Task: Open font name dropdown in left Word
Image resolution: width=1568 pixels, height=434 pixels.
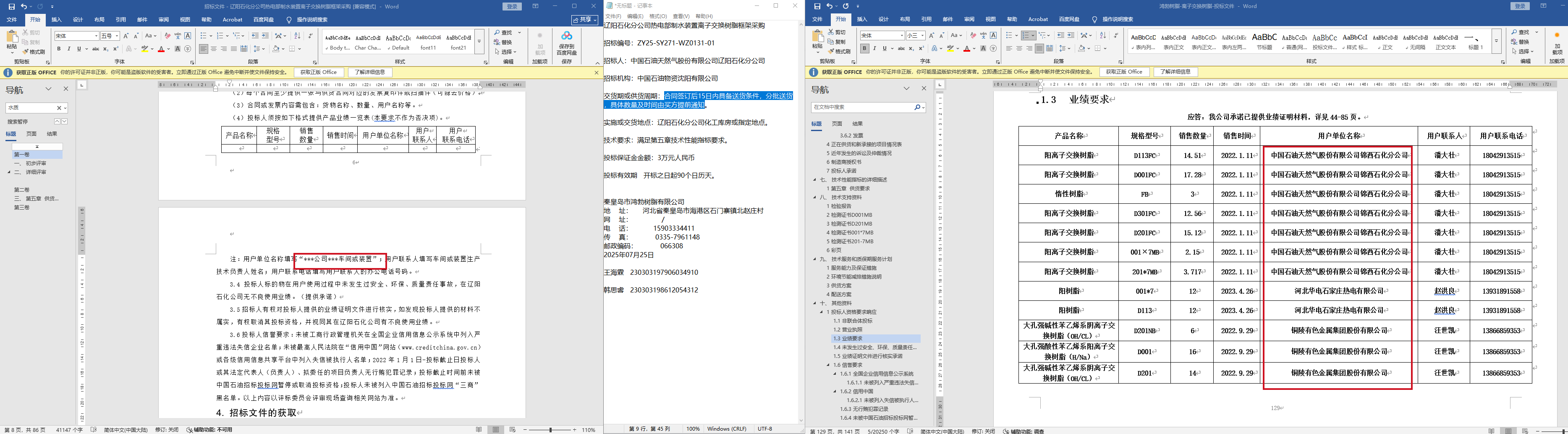Action: click(96, 36)
